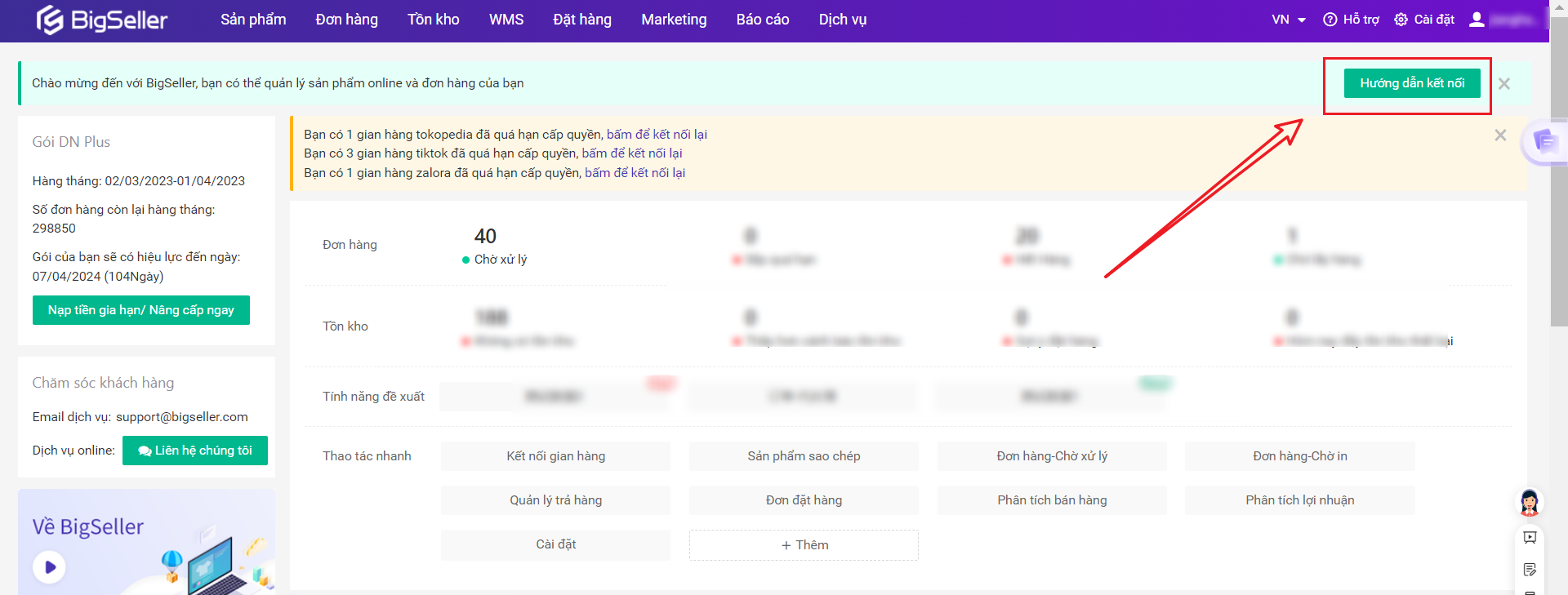This screenshot has height=595, width=1568.
Task: Open Quản lý trả hàng shortcut
Action: pos(555,500)
